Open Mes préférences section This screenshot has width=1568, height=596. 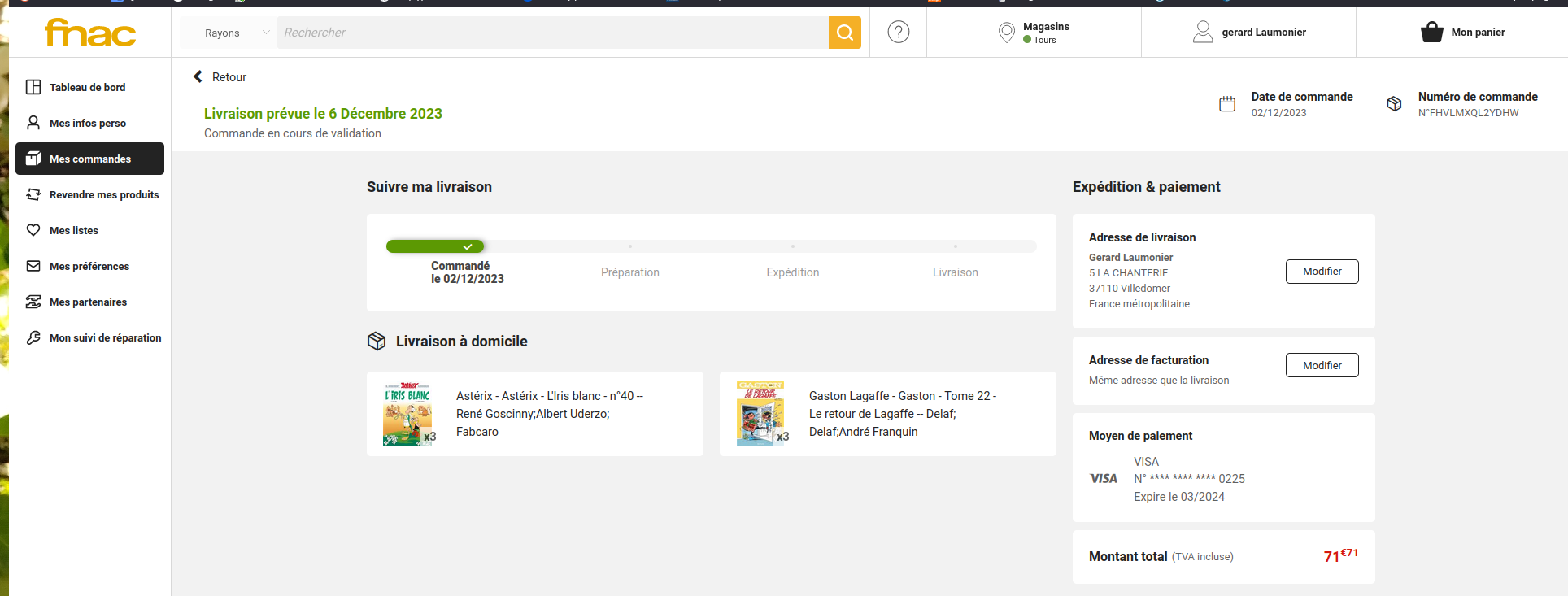point(89,267)
